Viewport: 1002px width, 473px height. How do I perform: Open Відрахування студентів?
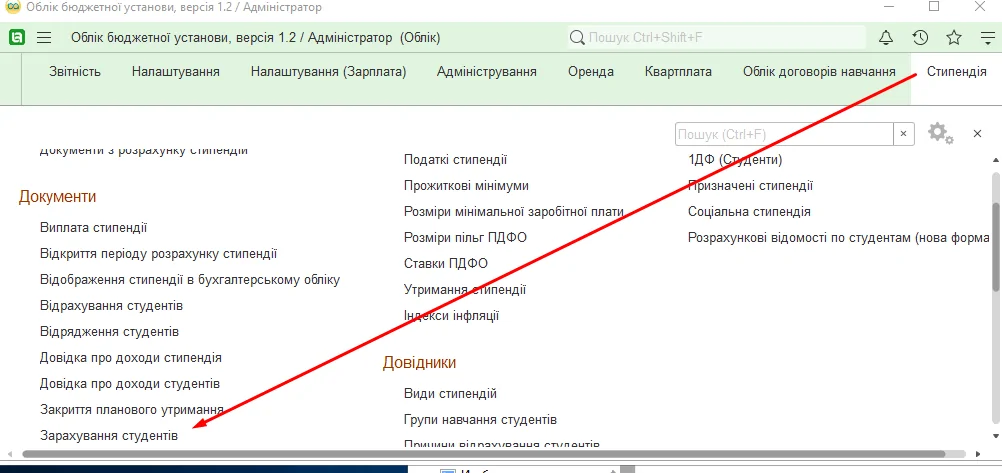(x=111, y=306)
